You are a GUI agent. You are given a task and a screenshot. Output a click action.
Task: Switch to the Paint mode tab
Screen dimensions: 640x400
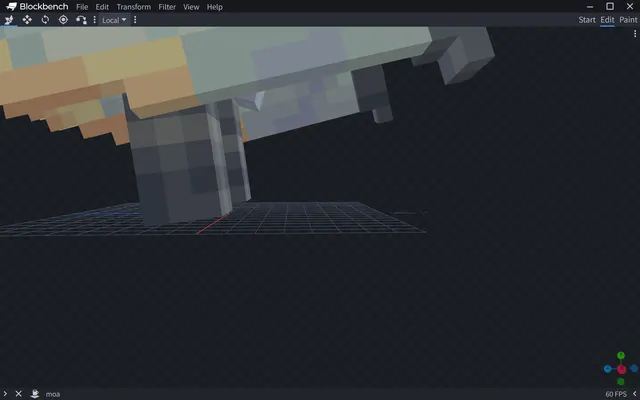coord(628,20)
